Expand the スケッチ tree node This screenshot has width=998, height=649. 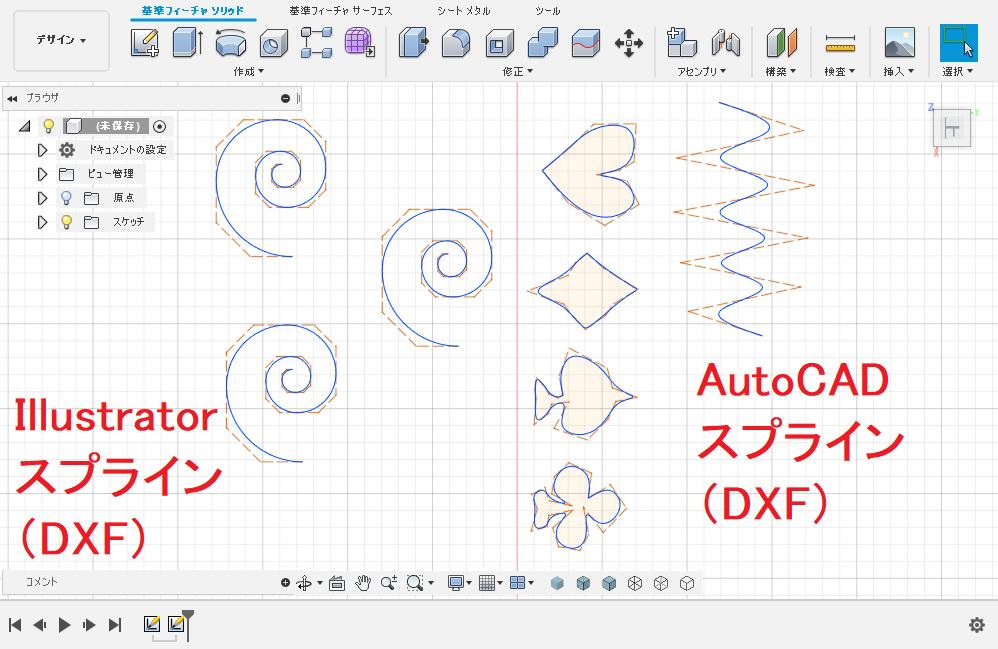pos(42,222)
